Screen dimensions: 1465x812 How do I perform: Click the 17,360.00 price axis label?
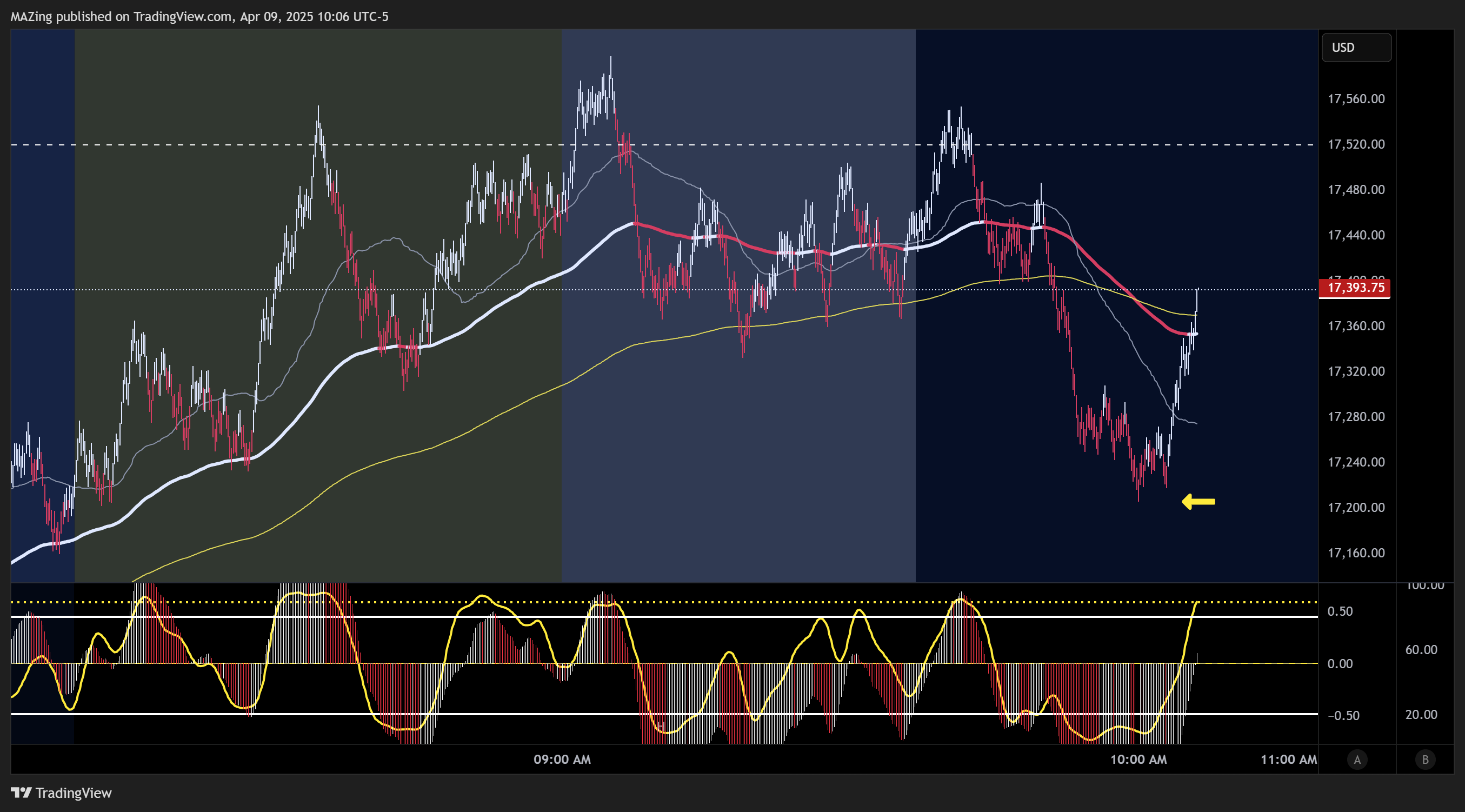1356,327
